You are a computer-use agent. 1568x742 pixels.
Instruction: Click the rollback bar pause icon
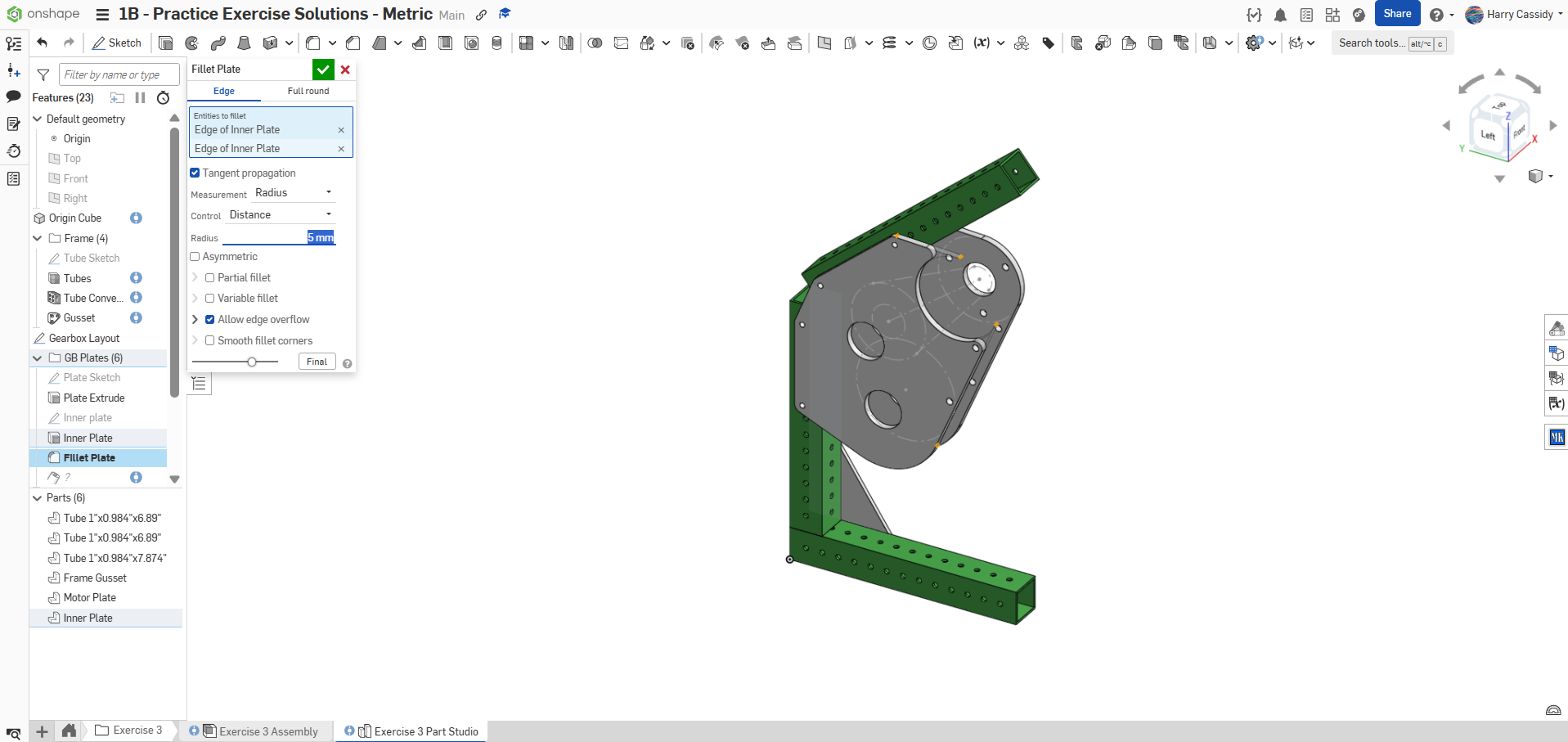[140, 98]
